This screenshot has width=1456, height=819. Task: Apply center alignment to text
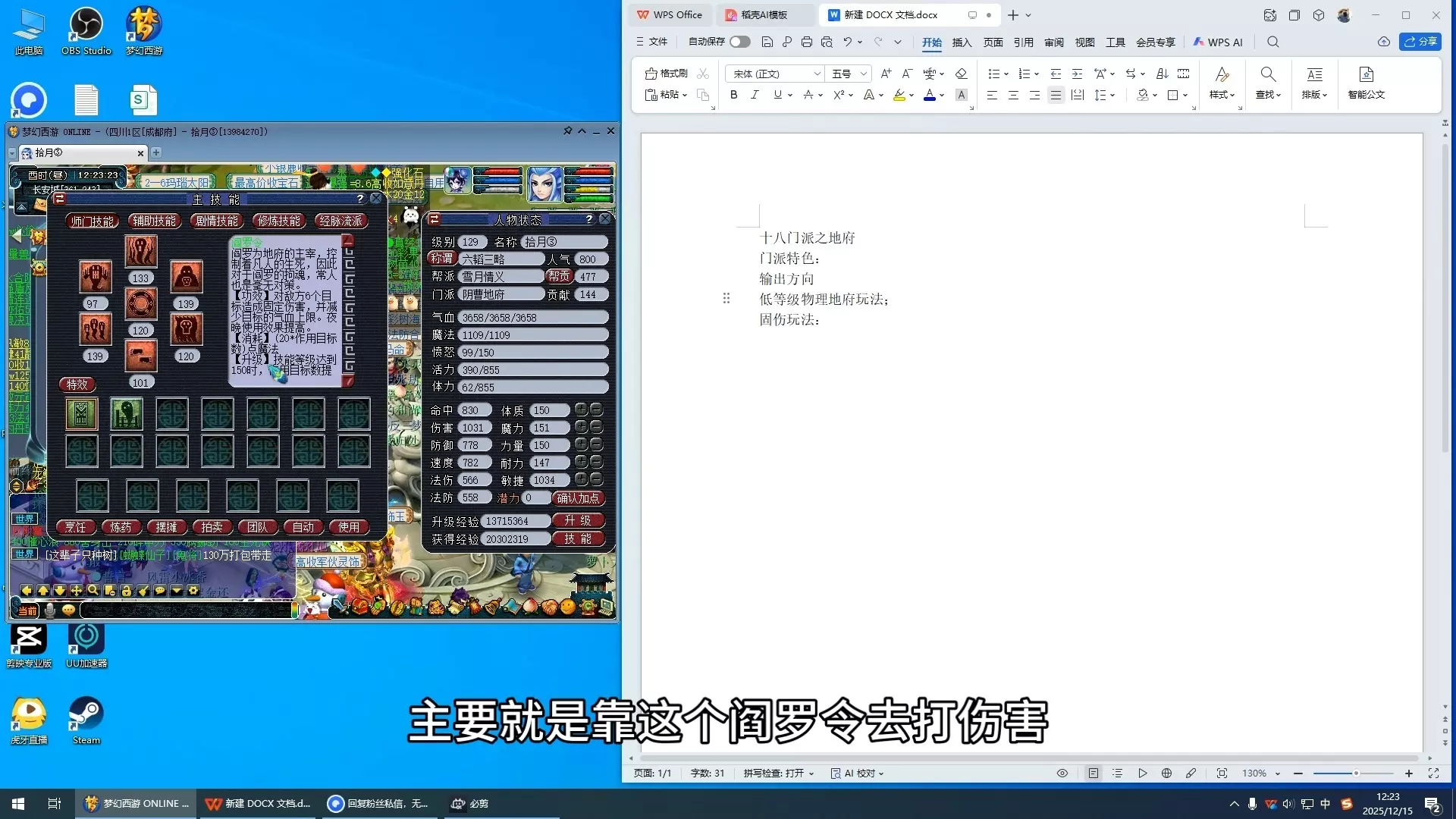(x=1013, y=95)
